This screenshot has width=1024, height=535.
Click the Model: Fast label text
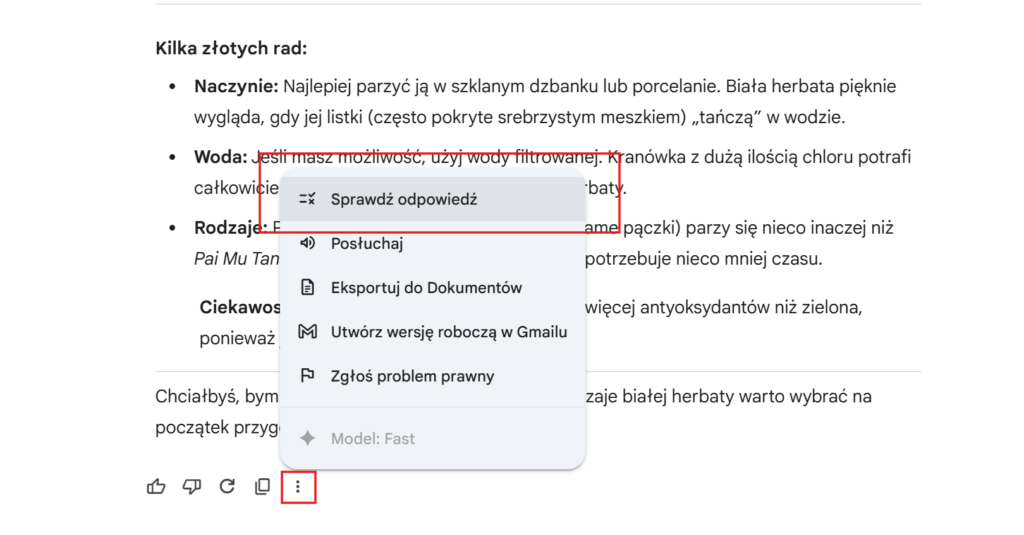(373, 438)
